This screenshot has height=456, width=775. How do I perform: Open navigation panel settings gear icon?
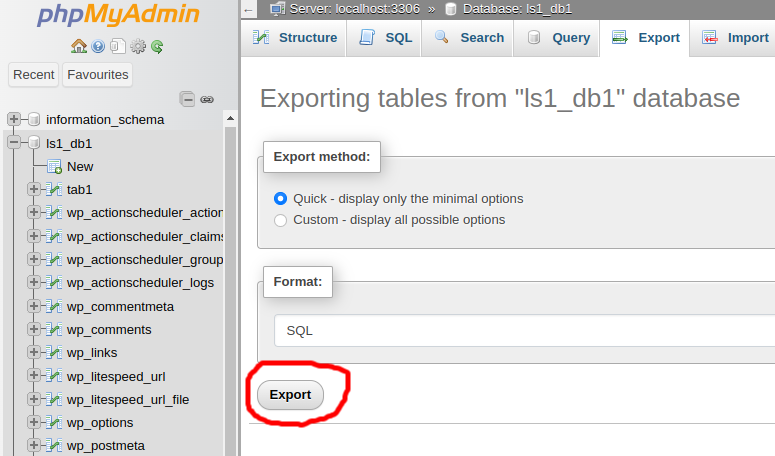pyautogui.click(x=138, y=46)
